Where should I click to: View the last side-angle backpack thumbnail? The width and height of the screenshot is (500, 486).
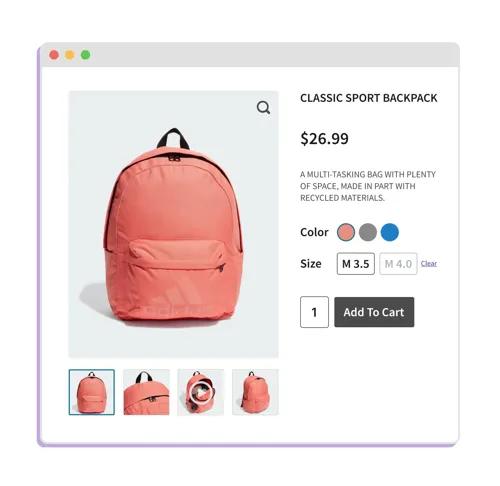(255, 392)
